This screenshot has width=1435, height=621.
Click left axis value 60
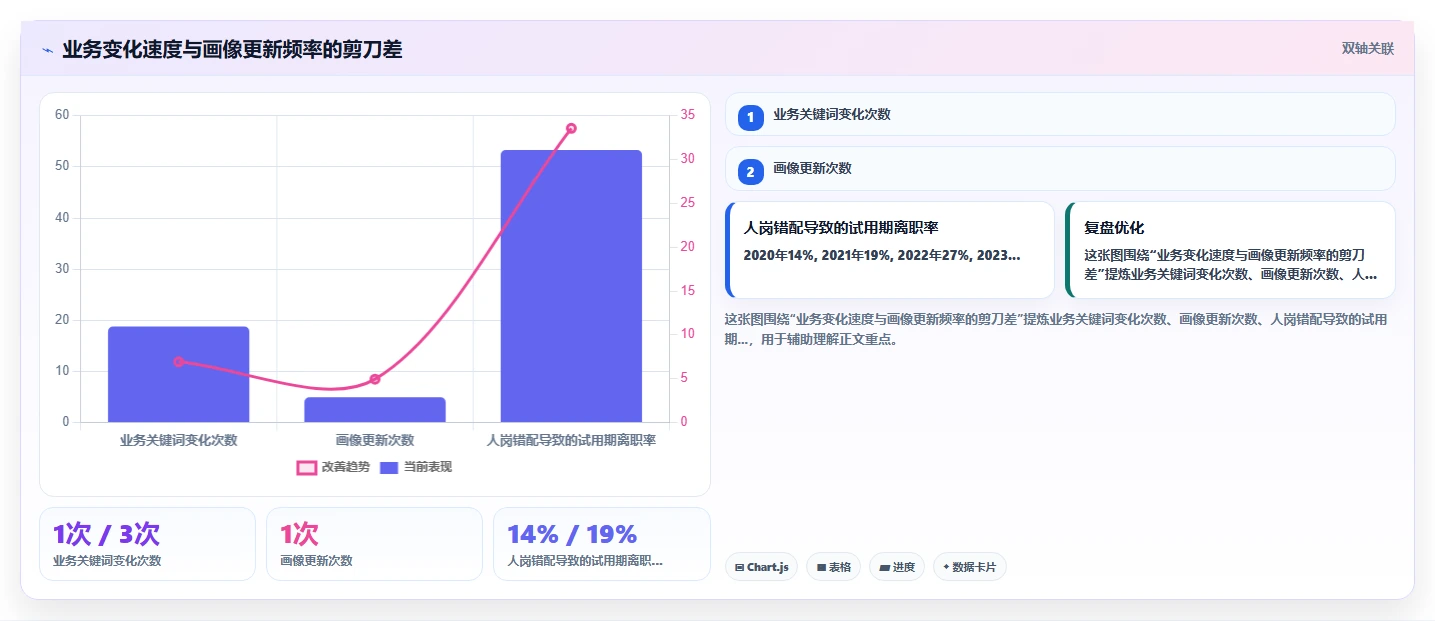coord(62,115)
